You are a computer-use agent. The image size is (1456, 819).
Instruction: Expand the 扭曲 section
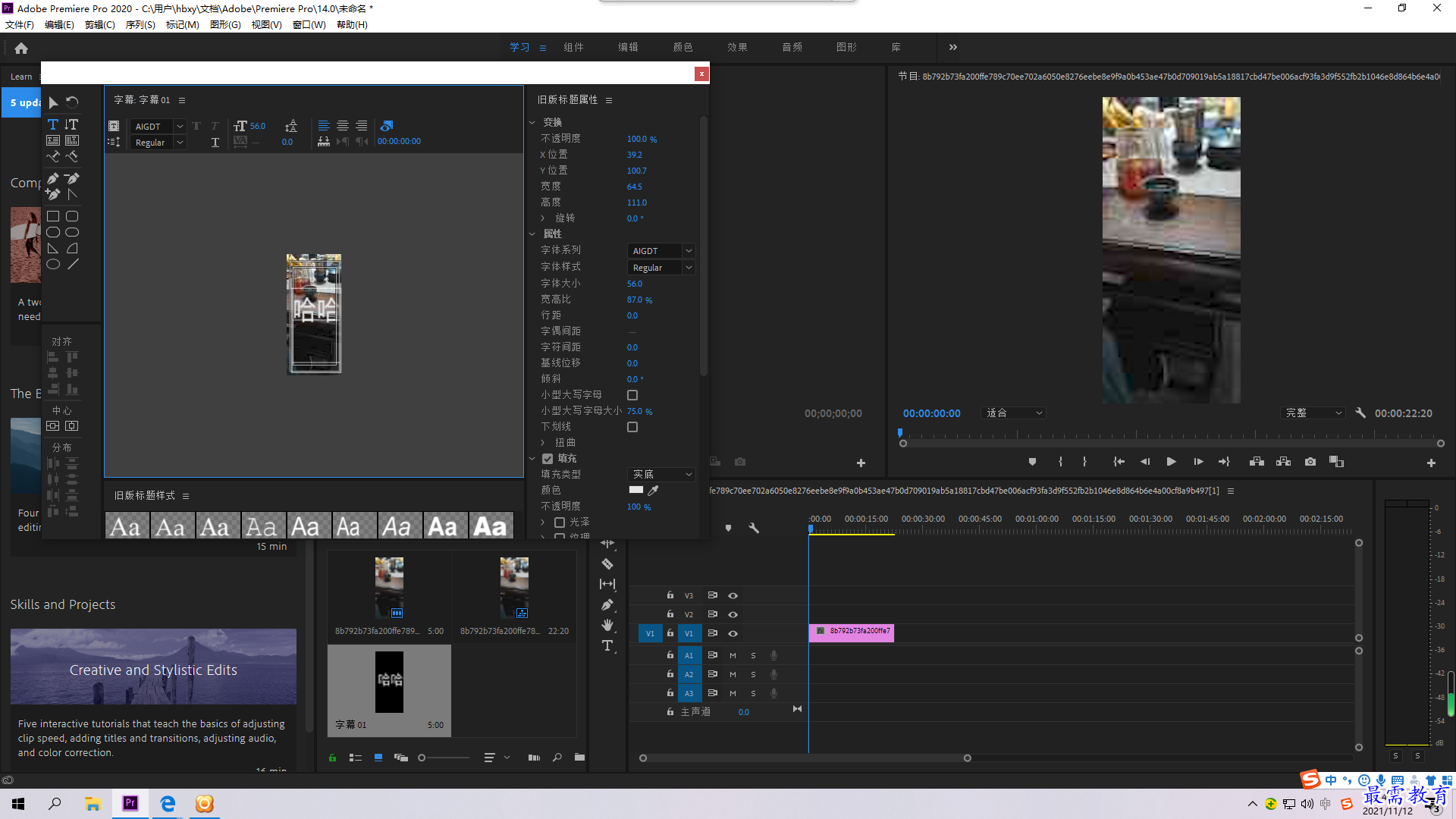click(x=543, y=443)
